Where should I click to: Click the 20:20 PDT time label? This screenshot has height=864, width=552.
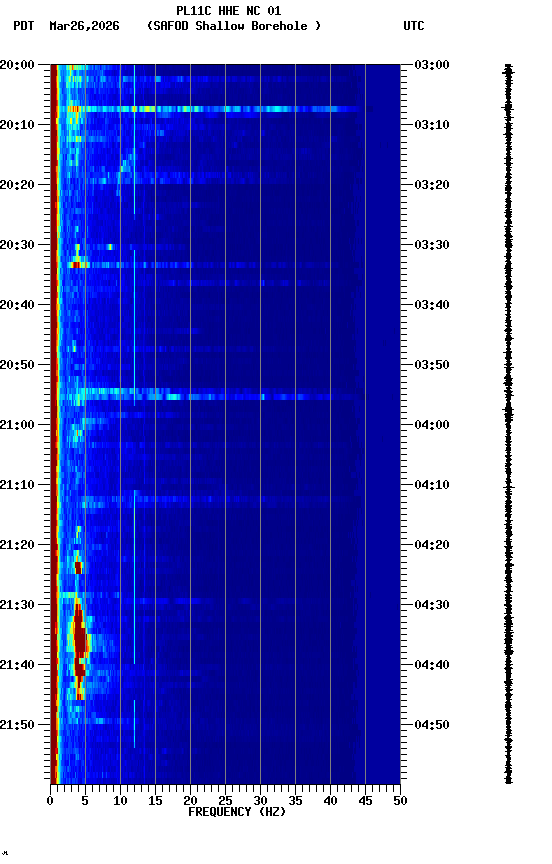pos(18,185)
